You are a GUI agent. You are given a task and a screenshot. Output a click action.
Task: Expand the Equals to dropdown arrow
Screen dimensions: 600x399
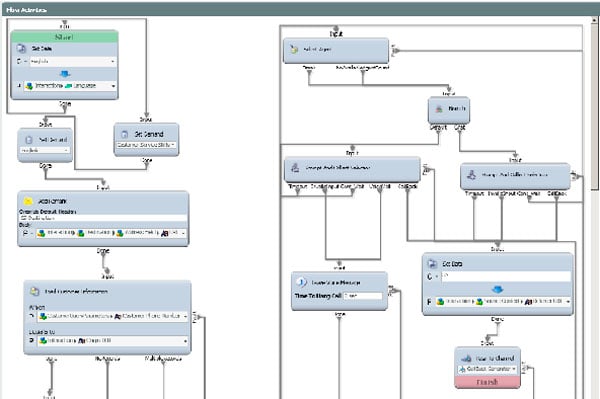pyautogui.click(x=186, y=340)
